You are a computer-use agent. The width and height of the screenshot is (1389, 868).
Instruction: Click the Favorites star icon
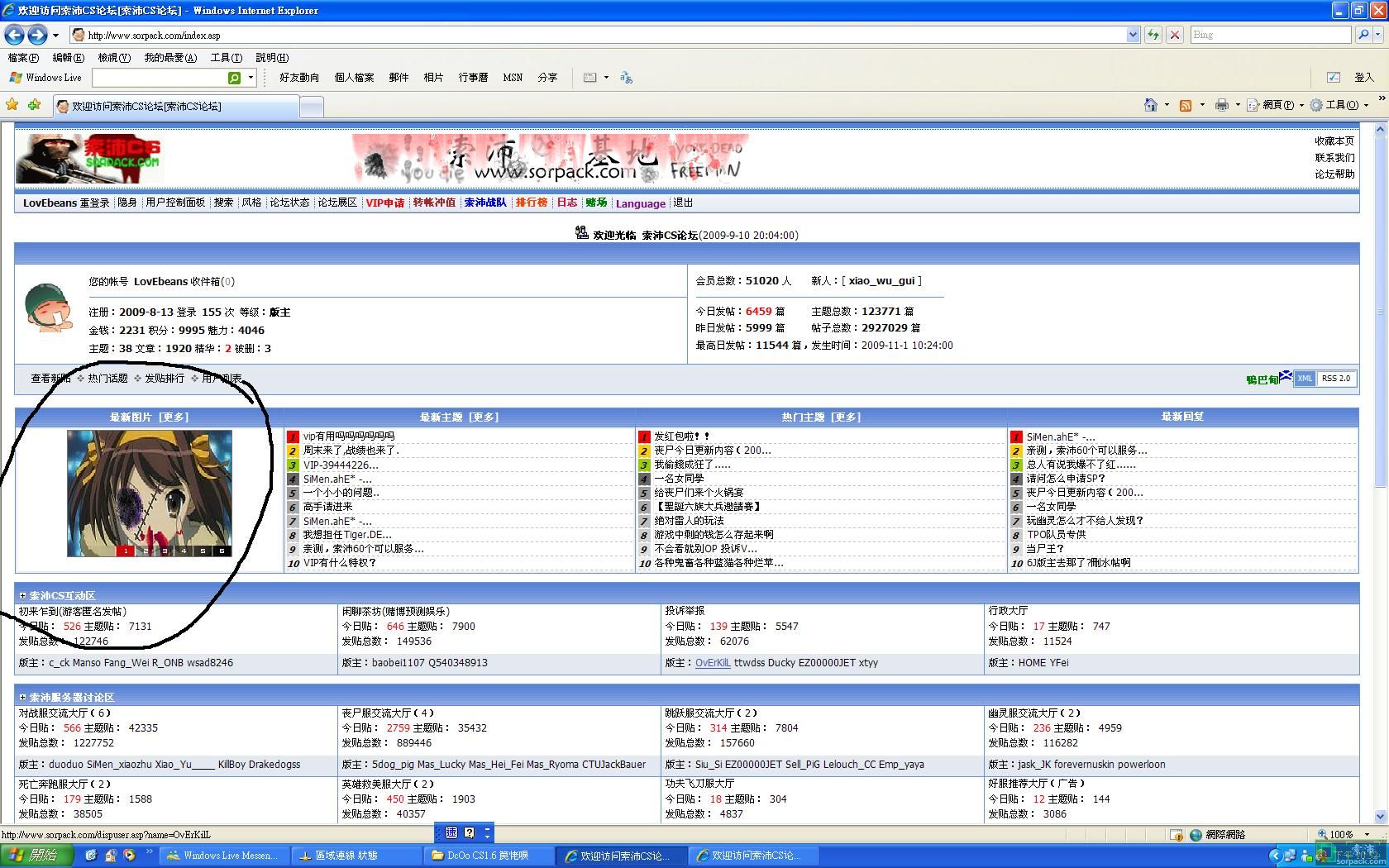click(12, 105)
